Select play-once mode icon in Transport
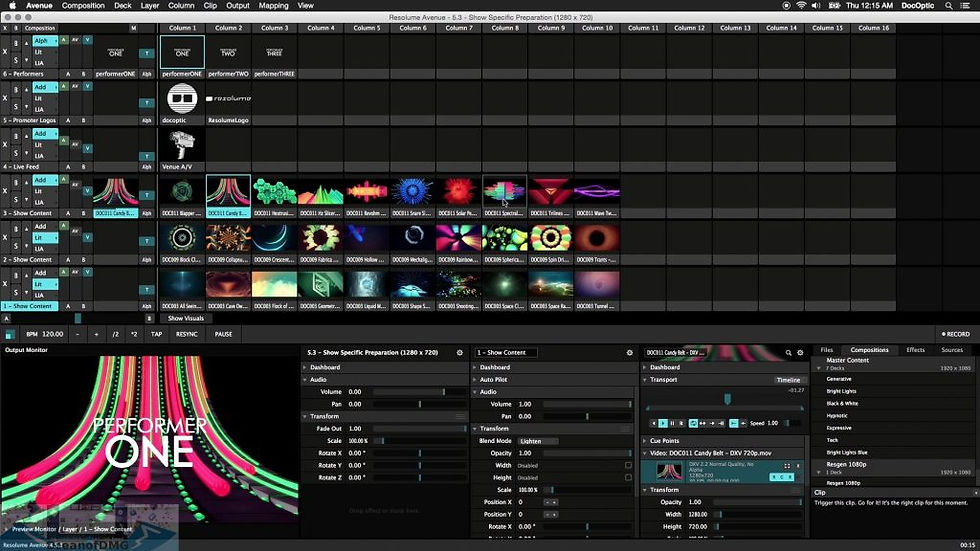 (712, 423)
